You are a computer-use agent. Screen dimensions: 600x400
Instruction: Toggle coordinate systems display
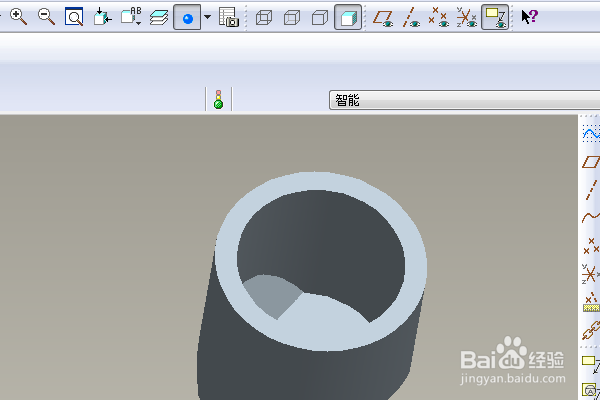coord(467,18)
